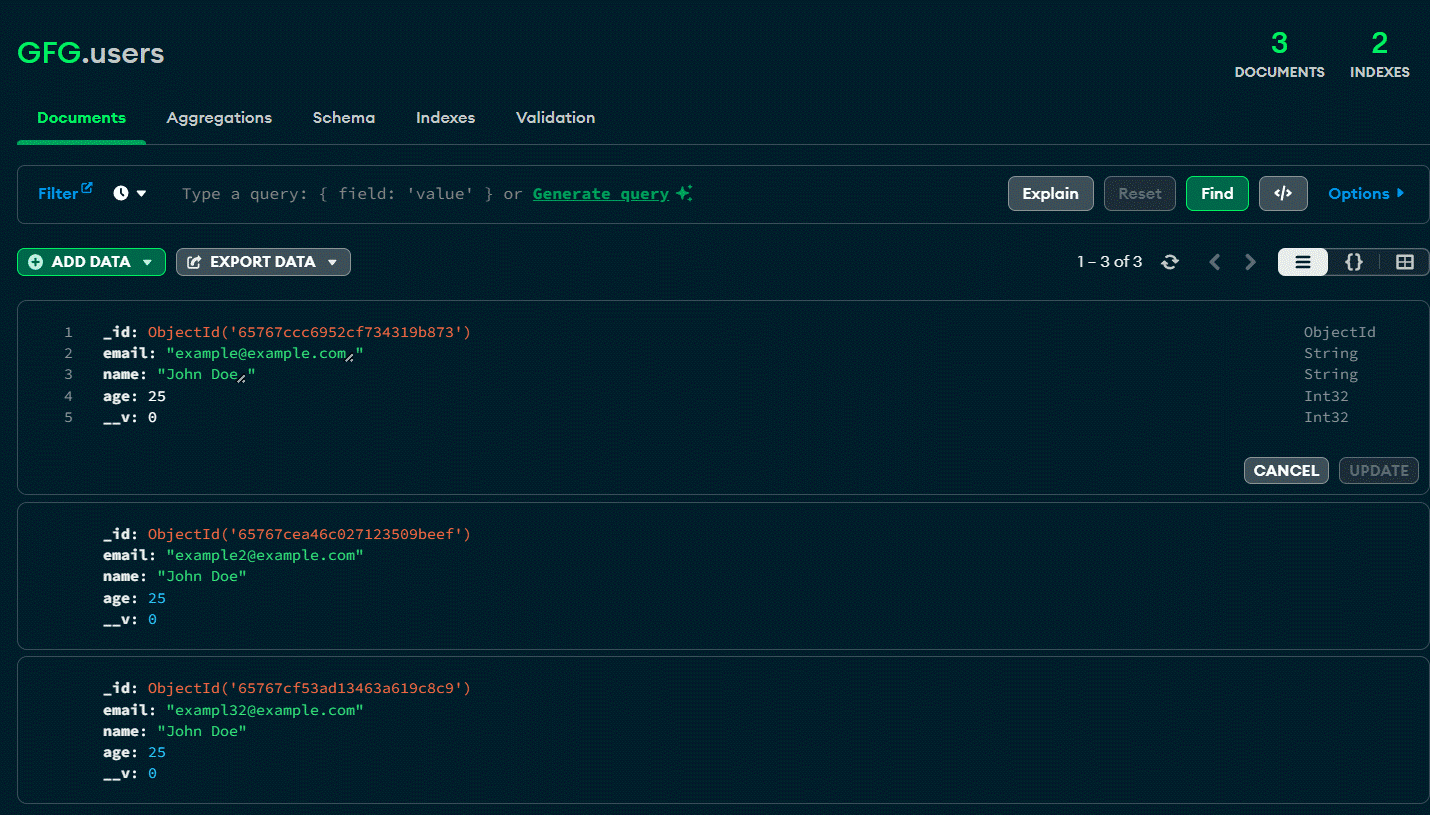The height and width of the screenshot is (815, 1430).
Task: Switch to the Aggregations tab
Action: point(219,118)
